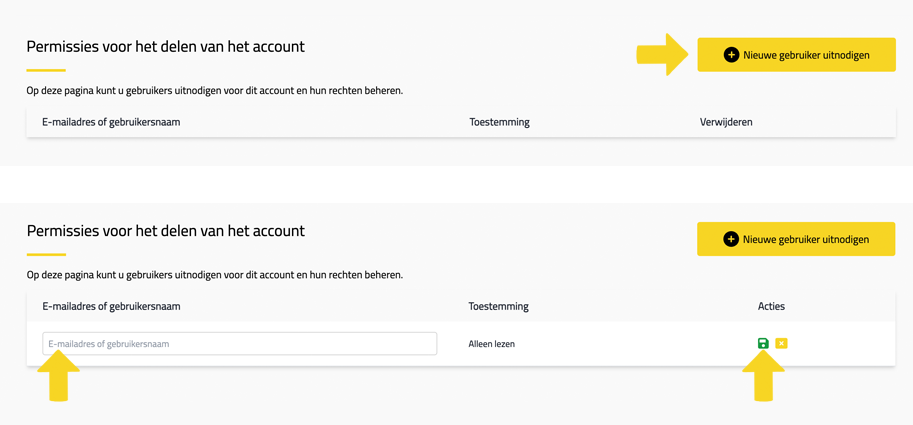Click the 'Acties' column header
The width and height of the screenshot is (913, 425).
point(771,306)
